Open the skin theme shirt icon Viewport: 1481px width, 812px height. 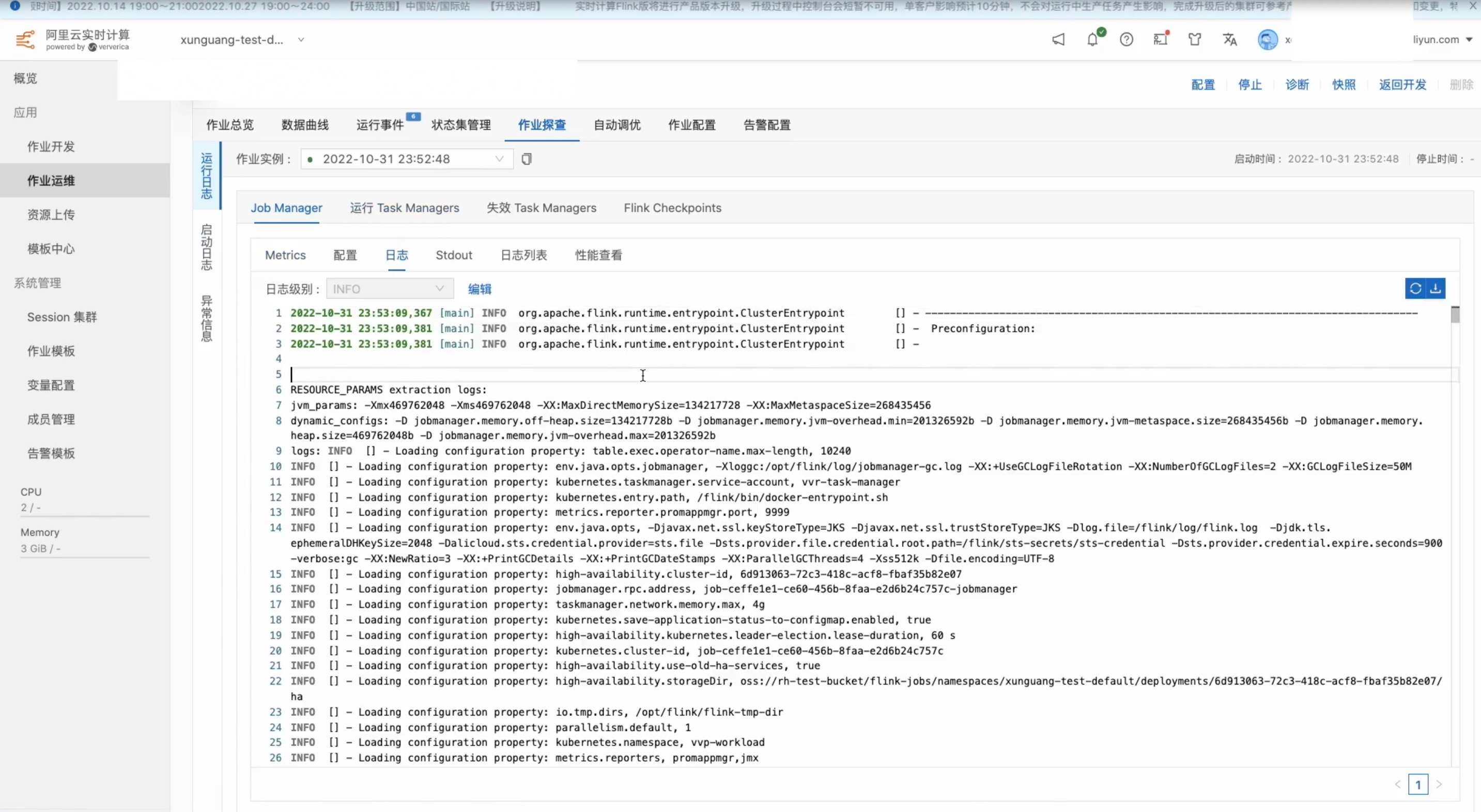pos(1195,40)
